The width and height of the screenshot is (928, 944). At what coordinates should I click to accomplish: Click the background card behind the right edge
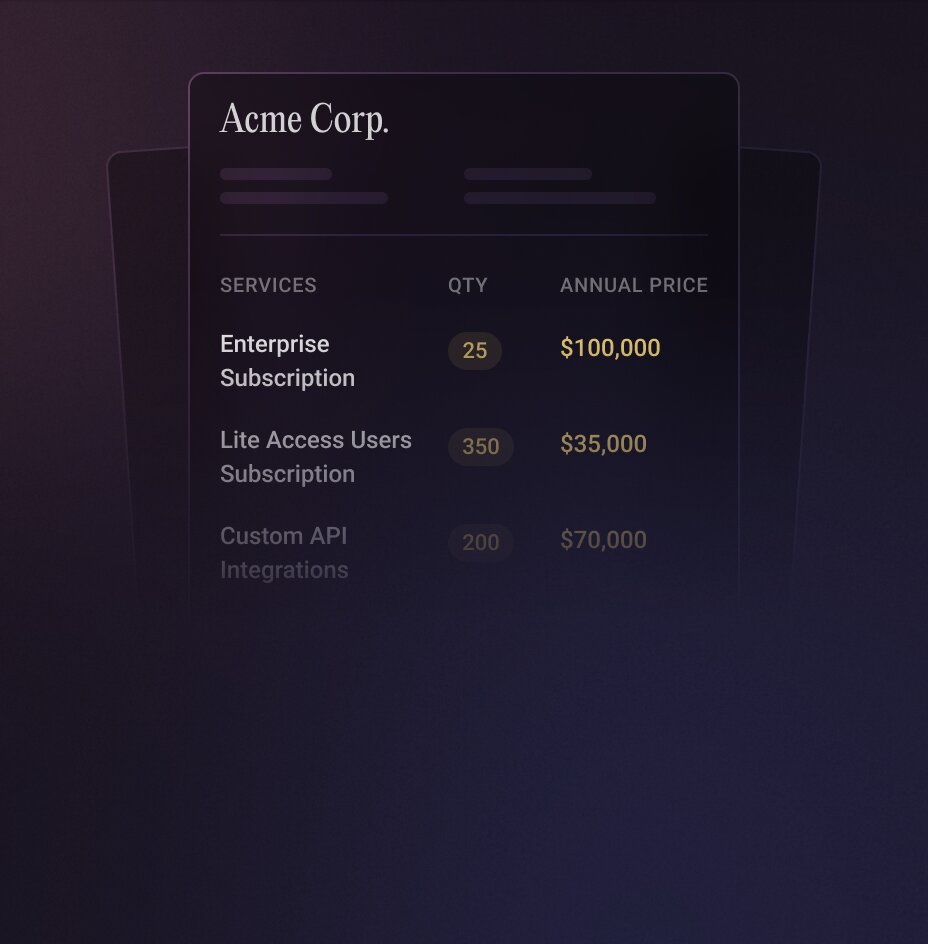click(x=780, y=350)
